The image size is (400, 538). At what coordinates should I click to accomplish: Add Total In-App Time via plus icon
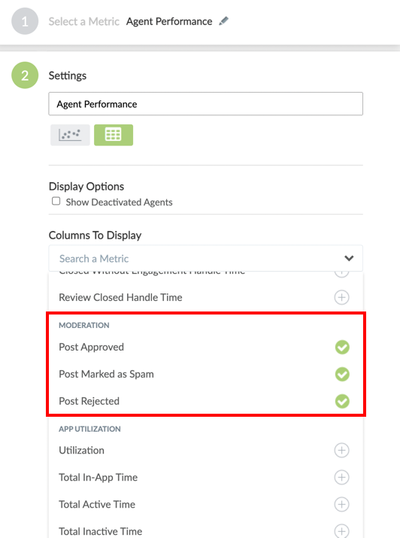coord(342,477)
